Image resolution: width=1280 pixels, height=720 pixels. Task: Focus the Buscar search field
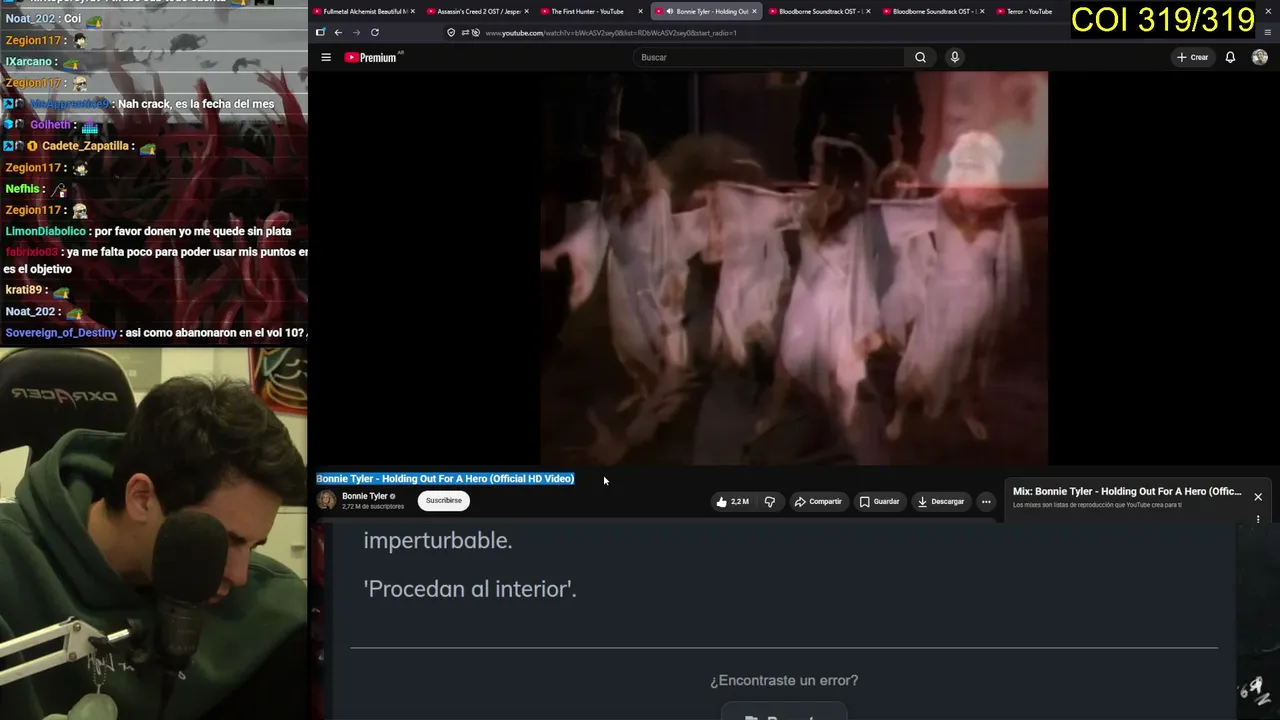[770, 57]
